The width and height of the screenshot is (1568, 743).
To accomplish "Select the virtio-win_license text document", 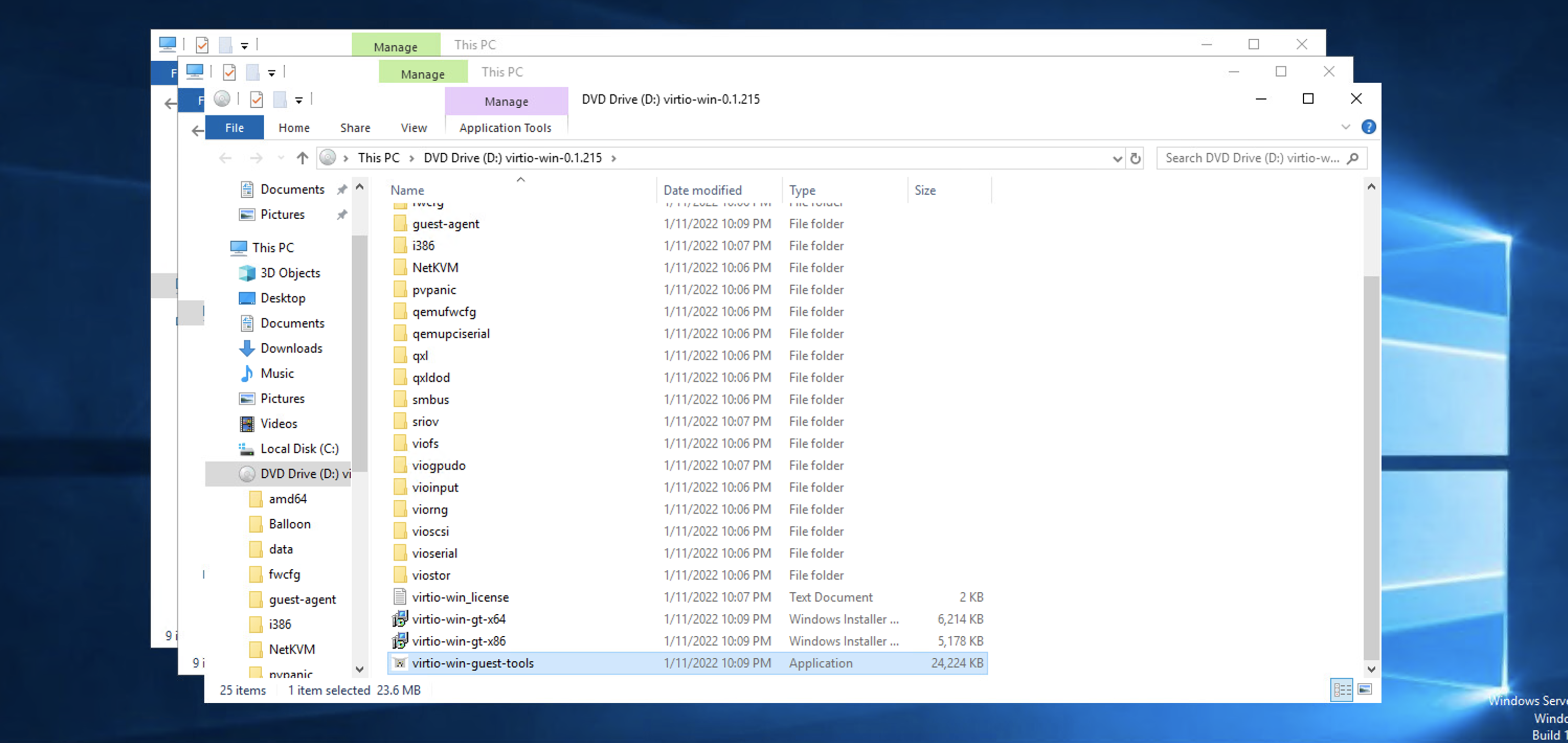I will coord(460,597).
